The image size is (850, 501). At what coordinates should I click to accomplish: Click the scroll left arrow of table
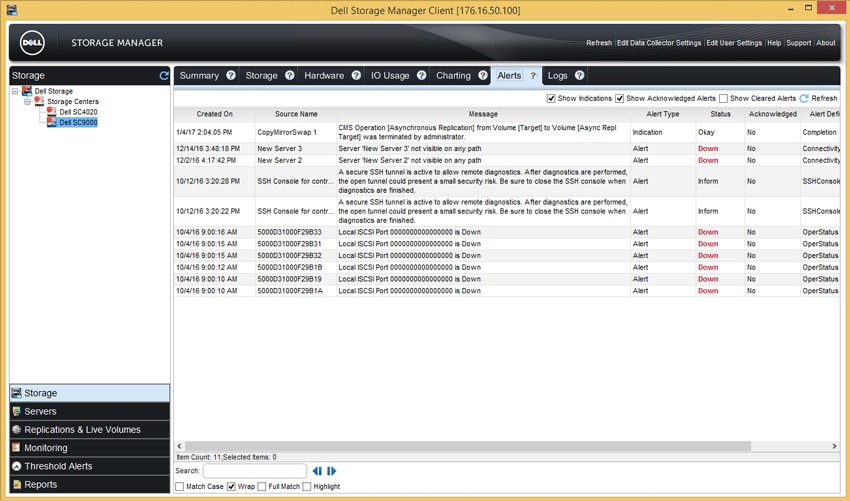click(x=180, y=446)
